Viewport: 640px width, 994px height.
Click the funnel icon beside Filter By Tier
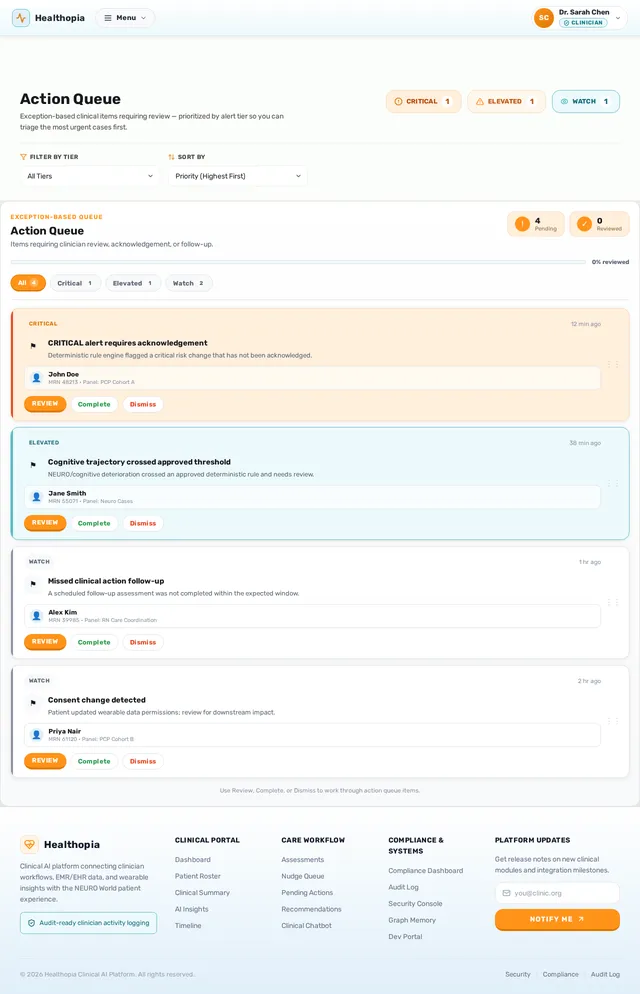(23, 157)
